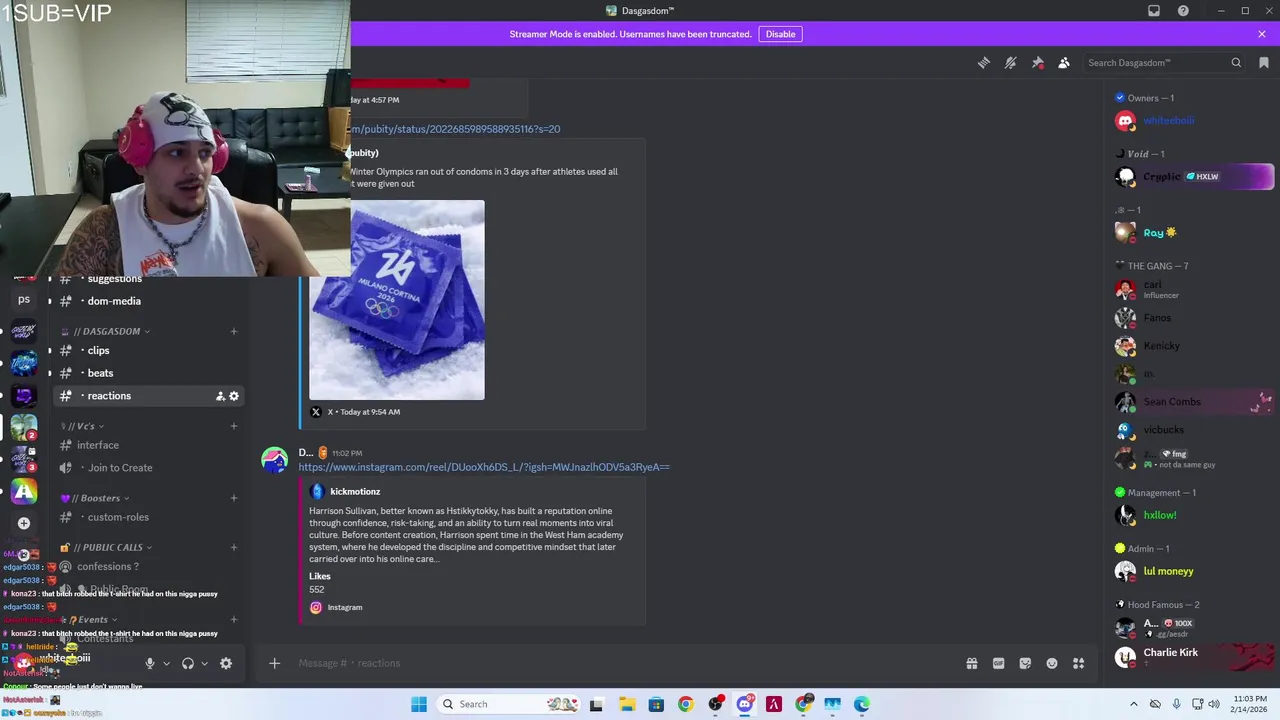Open member Sean Combs profile
This screenshot has height=720, width=1280.
pyautogui.click(x=1195, y=402)
